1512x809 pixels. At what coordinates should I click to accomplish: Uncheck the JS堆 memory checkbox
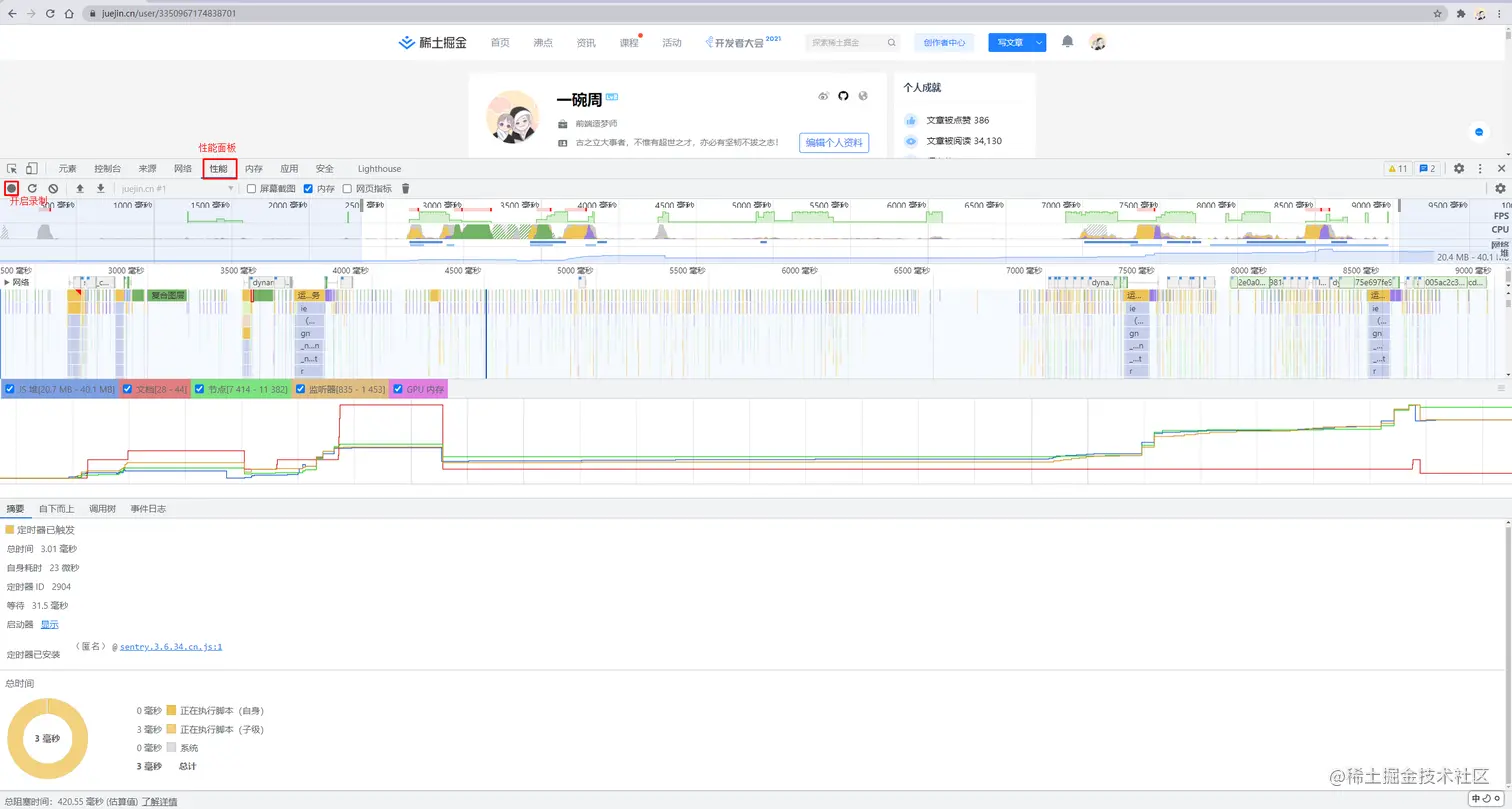tap(10, 389)
